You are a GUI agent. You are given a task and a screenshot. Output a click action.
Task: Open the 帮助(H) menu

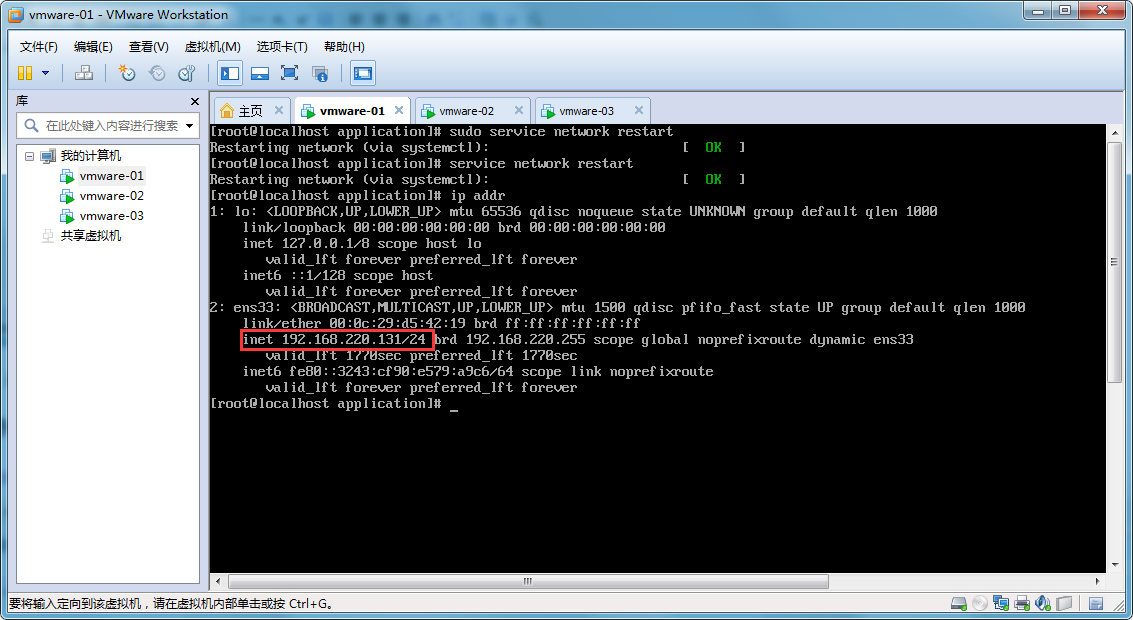point(344,46)
